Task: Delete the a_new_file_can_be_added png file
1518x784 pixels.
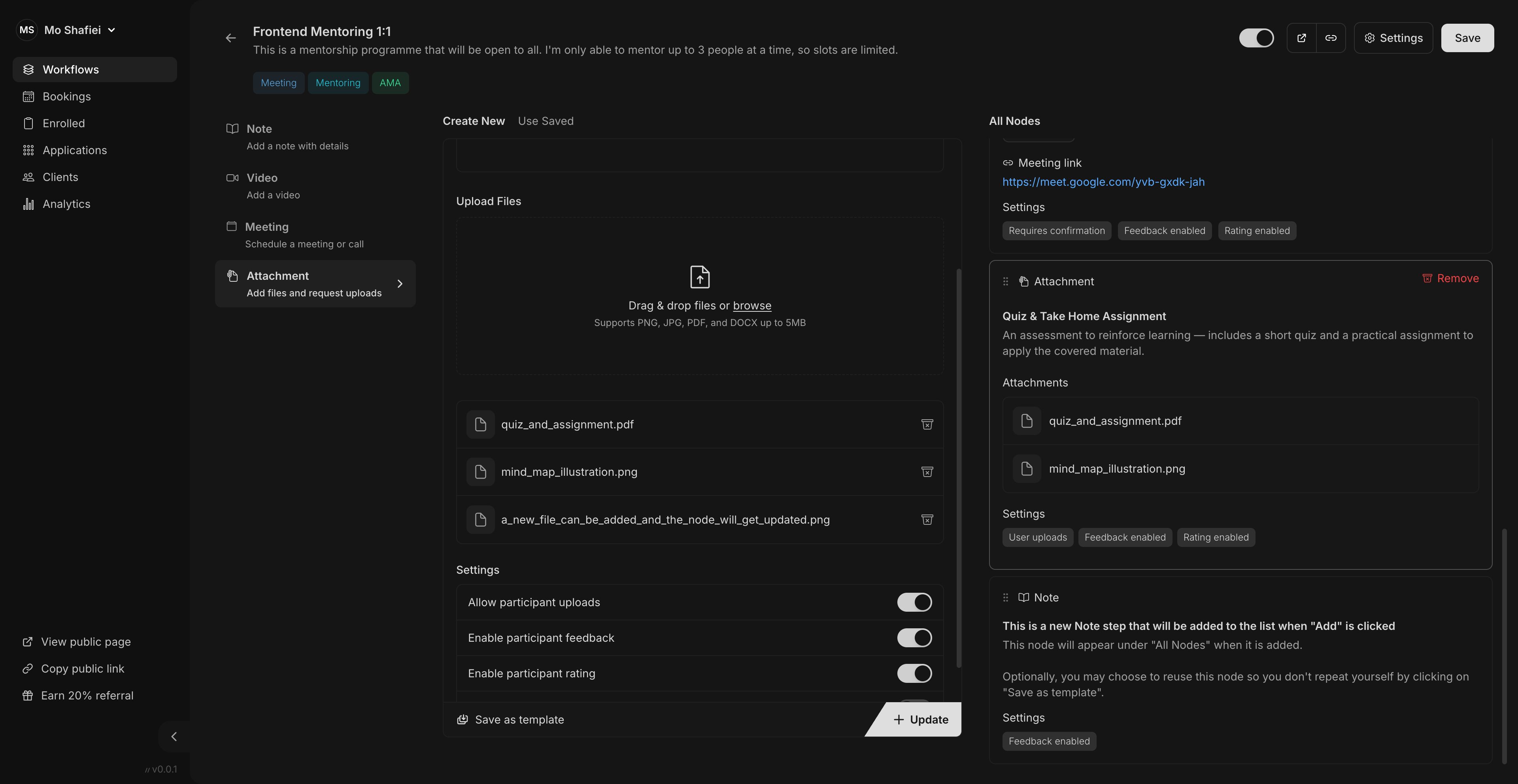Action: coord(926,520)
